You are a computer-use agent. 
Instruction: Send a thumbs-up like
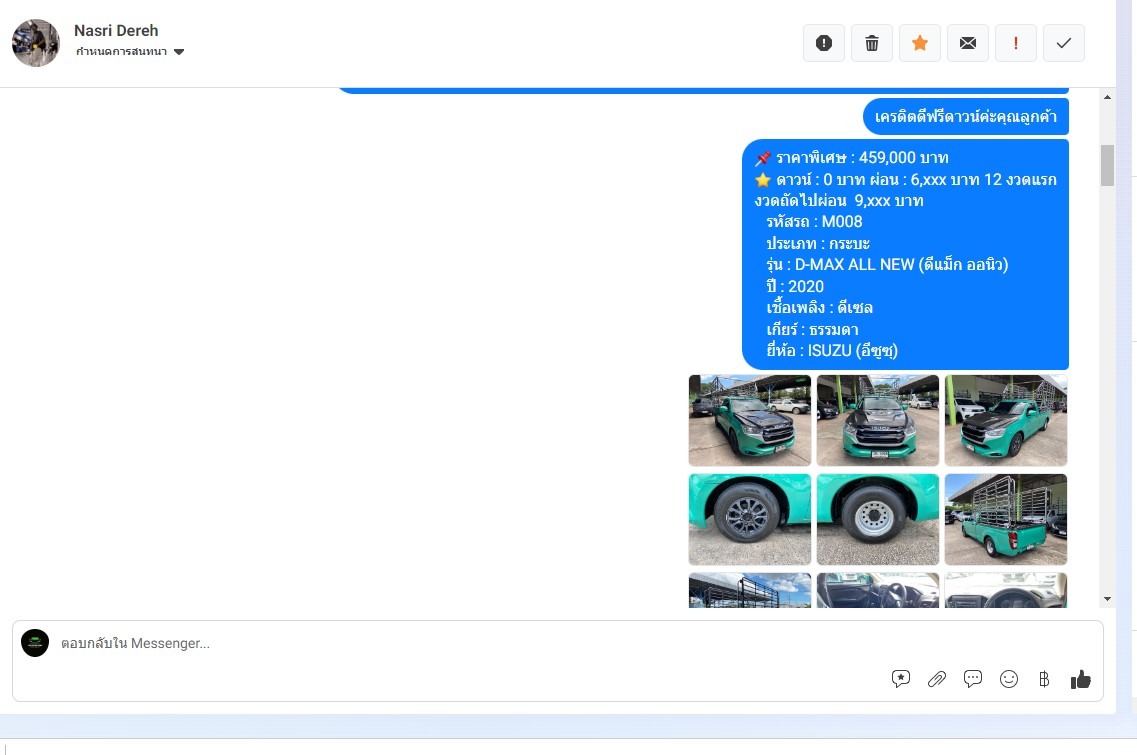click(1080, 679)
